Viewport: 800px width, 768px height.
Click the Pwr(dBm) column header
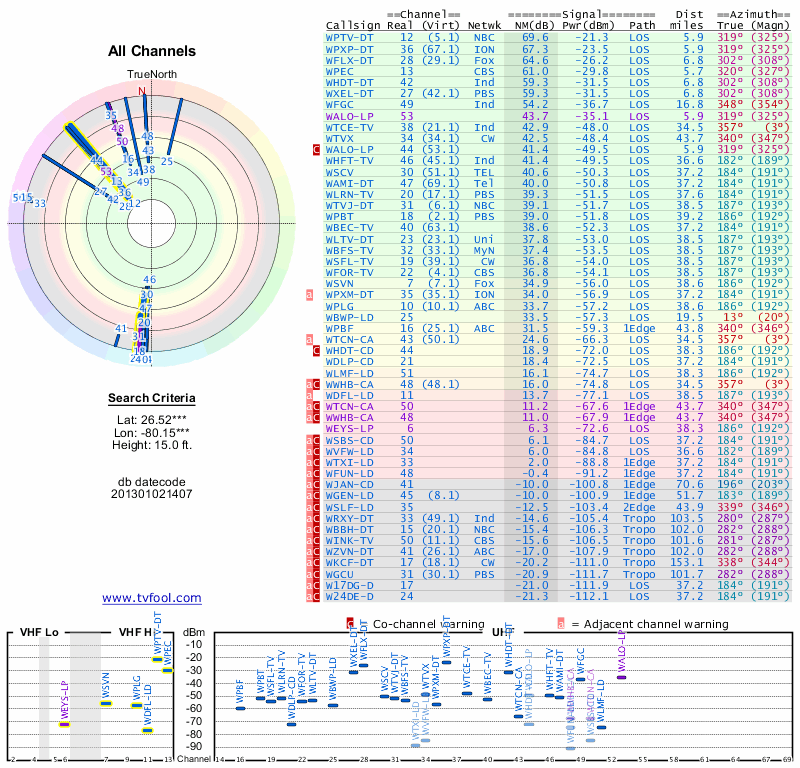(588, 26)
